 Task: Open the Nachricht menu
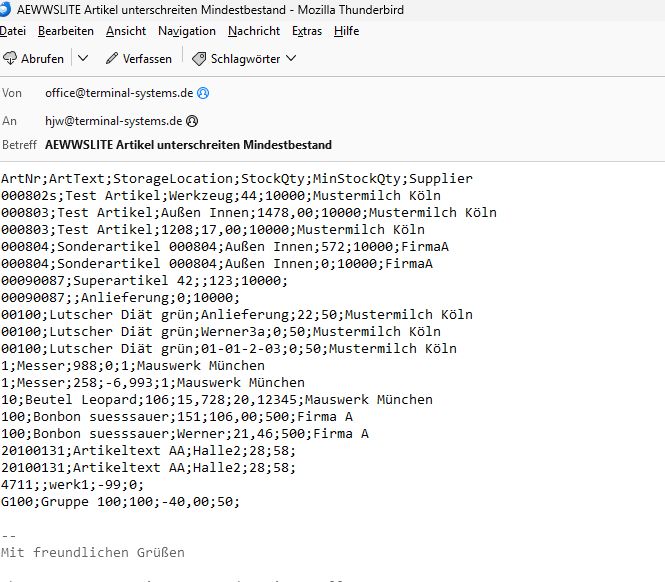tap(254, 31)
